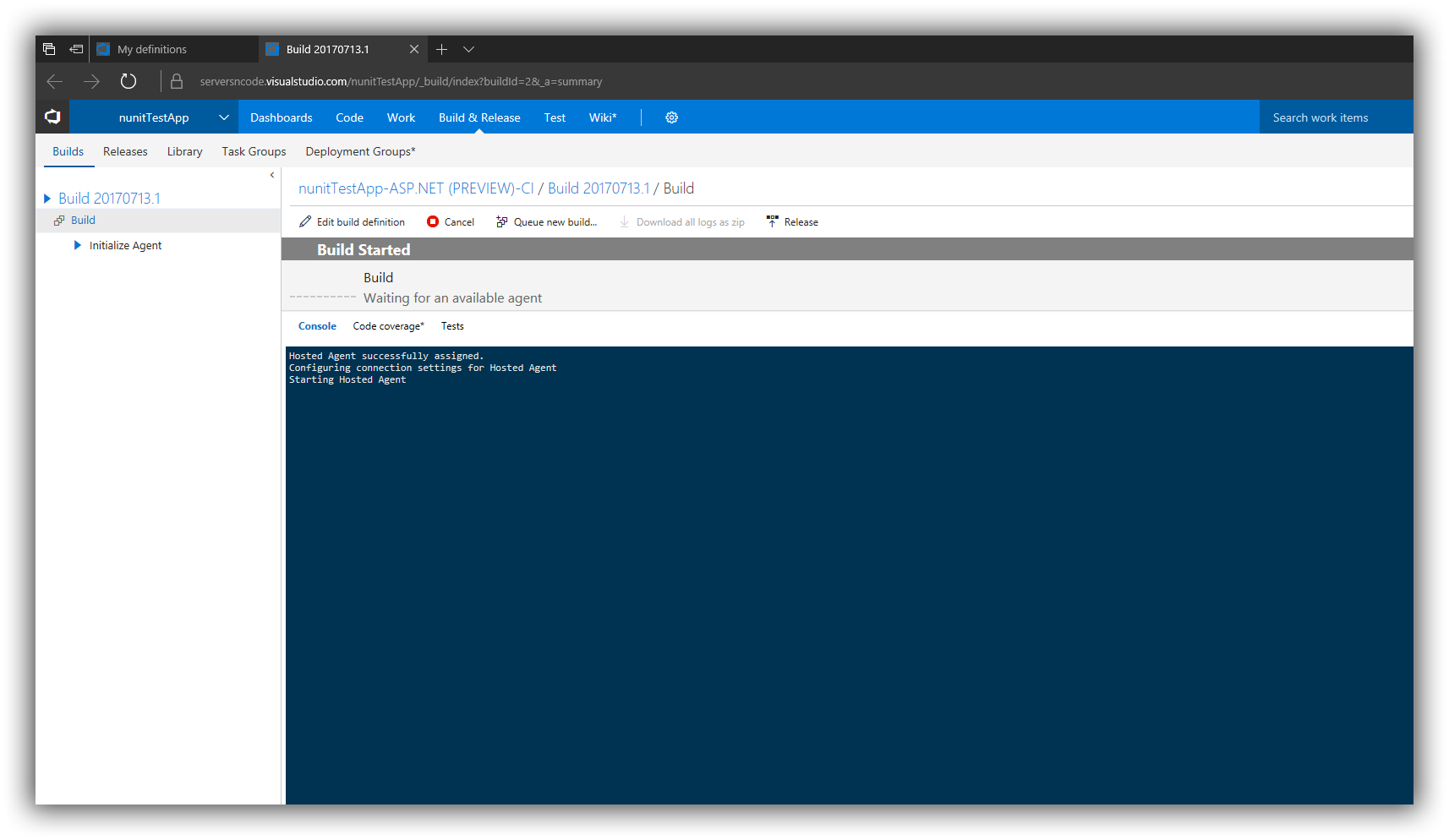Select the Code coverage* tab
1449x840 pixels.
(388, 326)
